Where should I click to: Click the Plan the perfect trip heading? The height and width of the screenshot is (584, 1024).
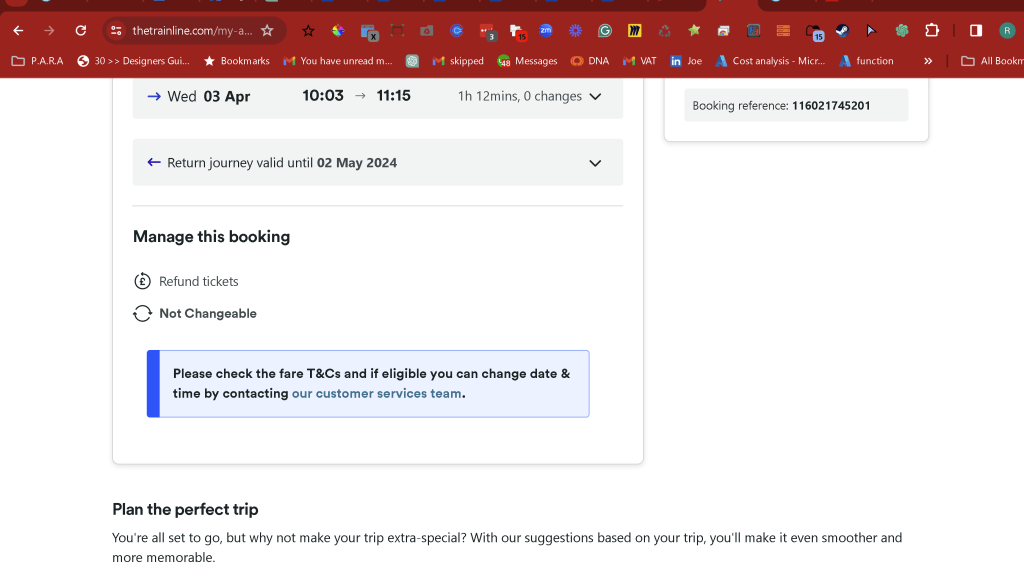click(x=185, y=510)
